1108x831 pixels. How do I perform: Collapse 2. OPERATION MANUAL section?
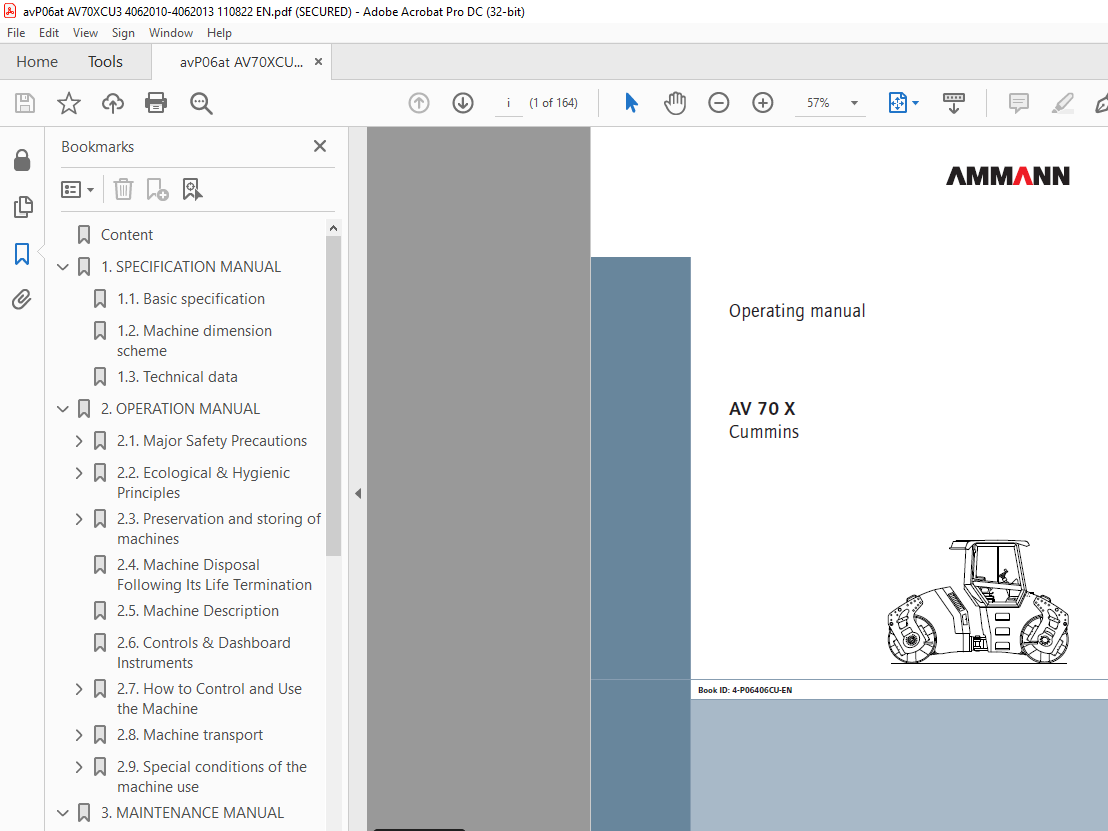click(x=63, y=409)
